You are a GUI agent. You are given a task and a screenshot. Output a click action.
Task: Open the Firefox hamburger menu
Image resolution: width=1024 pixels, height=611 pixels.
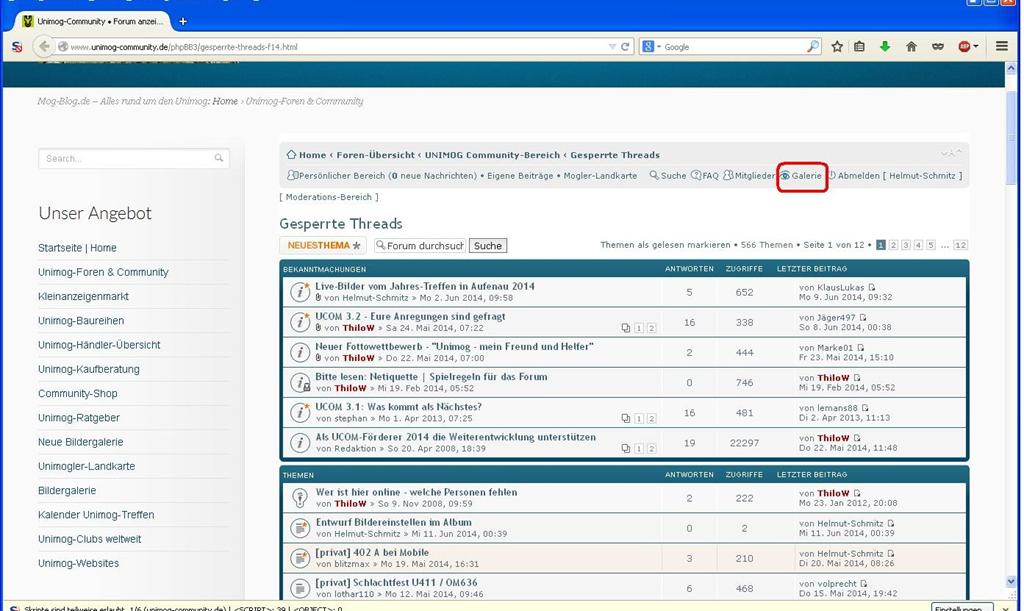(1002, 46)
